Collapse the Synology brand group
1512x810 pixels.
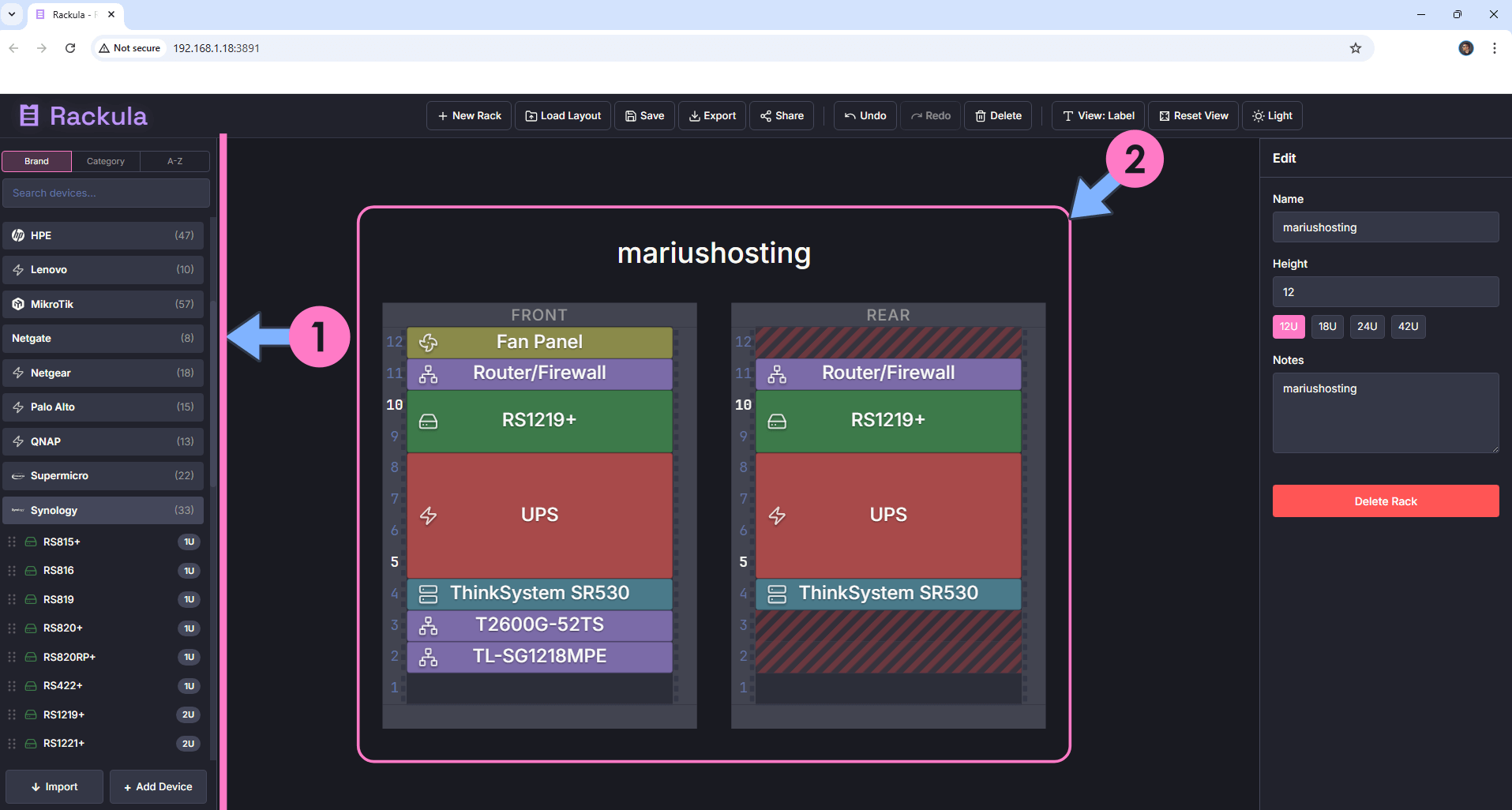tap(103, 510)
